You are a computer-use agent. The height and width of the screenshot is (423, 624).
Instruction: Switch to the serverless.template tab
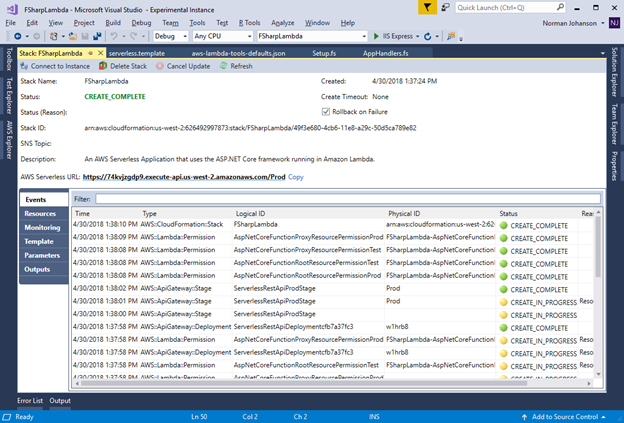click(x=137, y=53)
